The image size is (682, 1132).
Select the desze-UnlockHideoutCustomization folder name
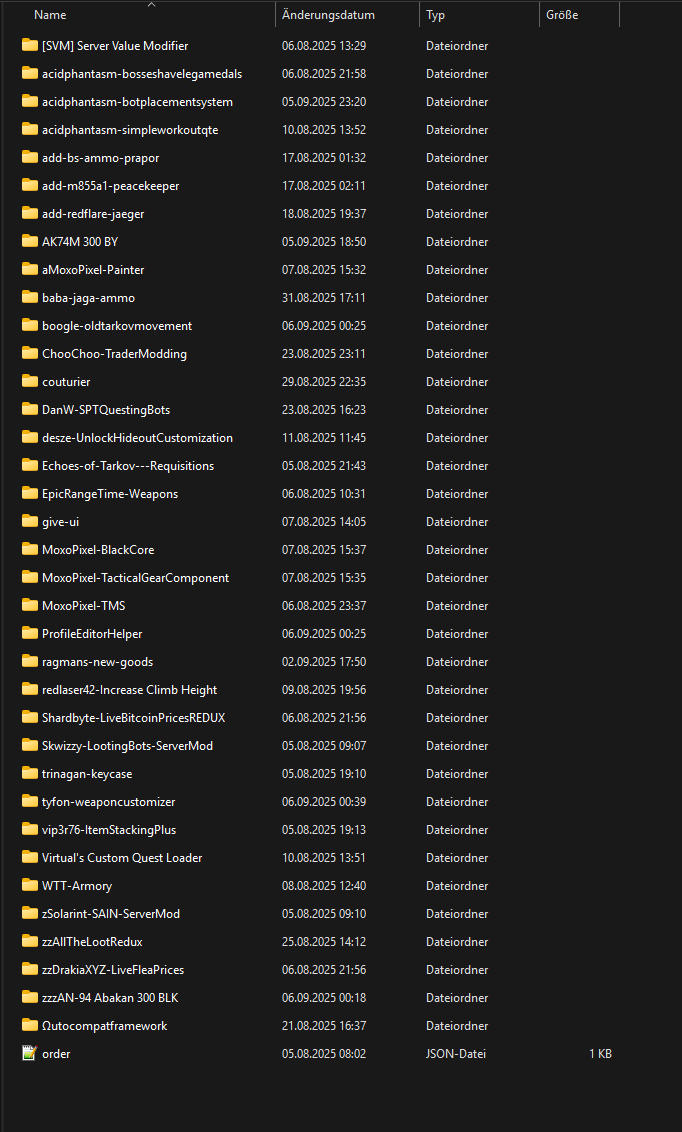coord(137,437)
